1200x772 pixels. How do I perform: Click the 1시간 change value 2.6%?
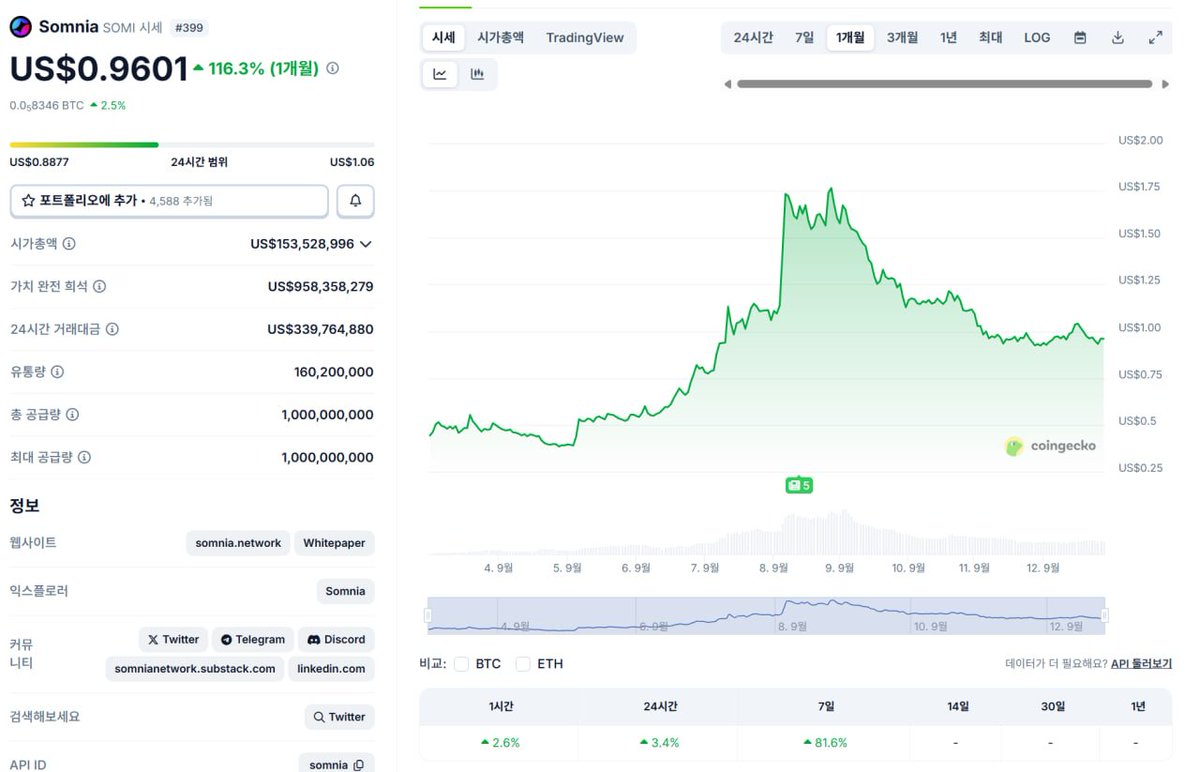point(500,743)
